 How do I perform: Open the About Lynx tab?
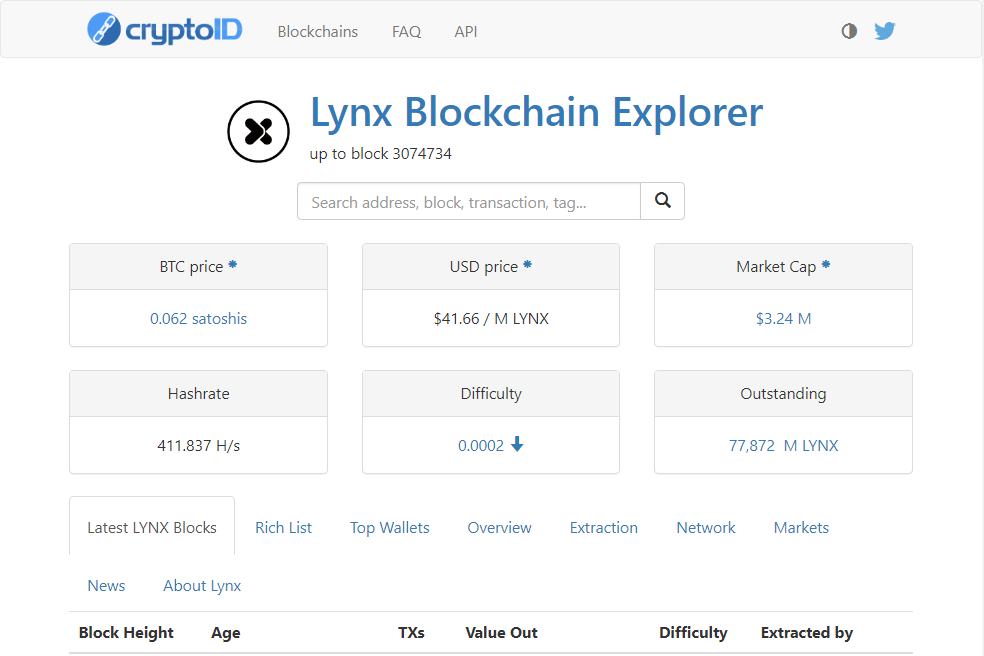point(202,586)
